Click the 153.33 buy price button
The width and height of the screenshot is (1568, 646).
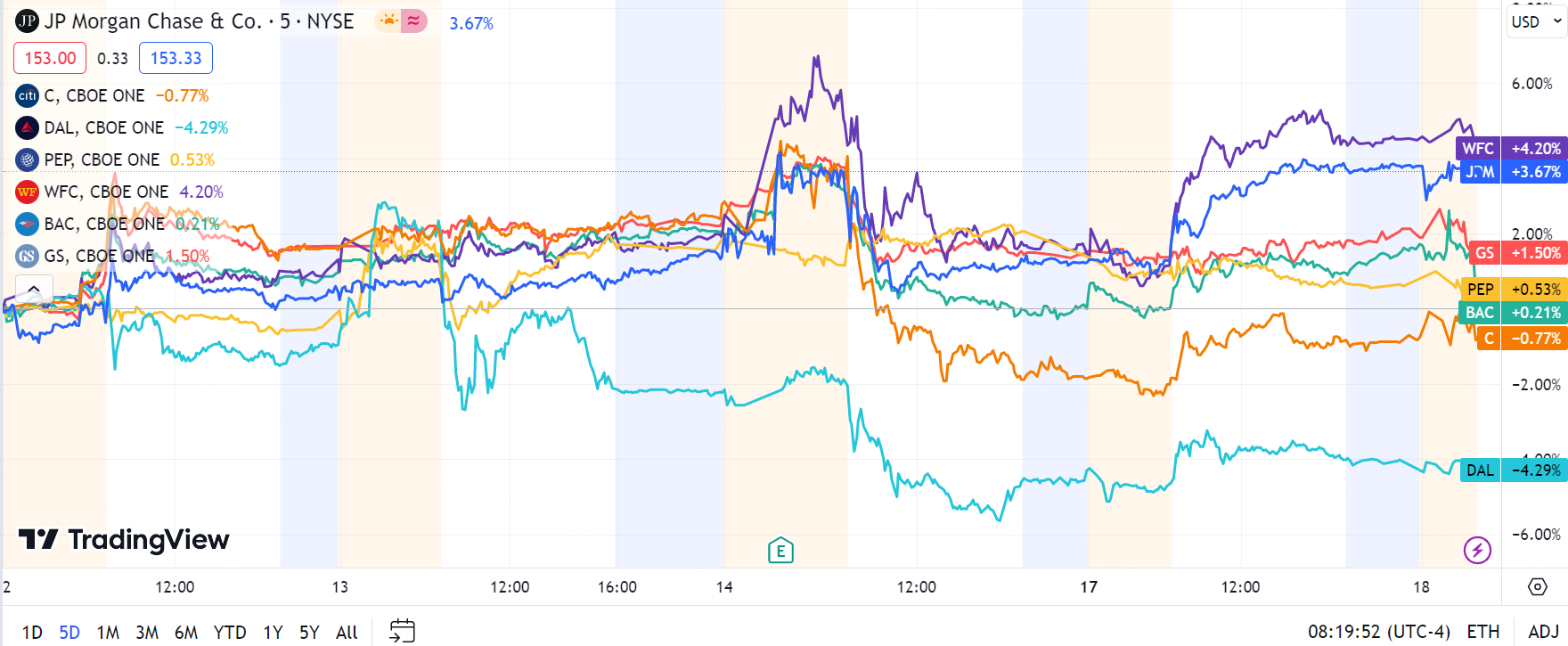pos(176,58)
